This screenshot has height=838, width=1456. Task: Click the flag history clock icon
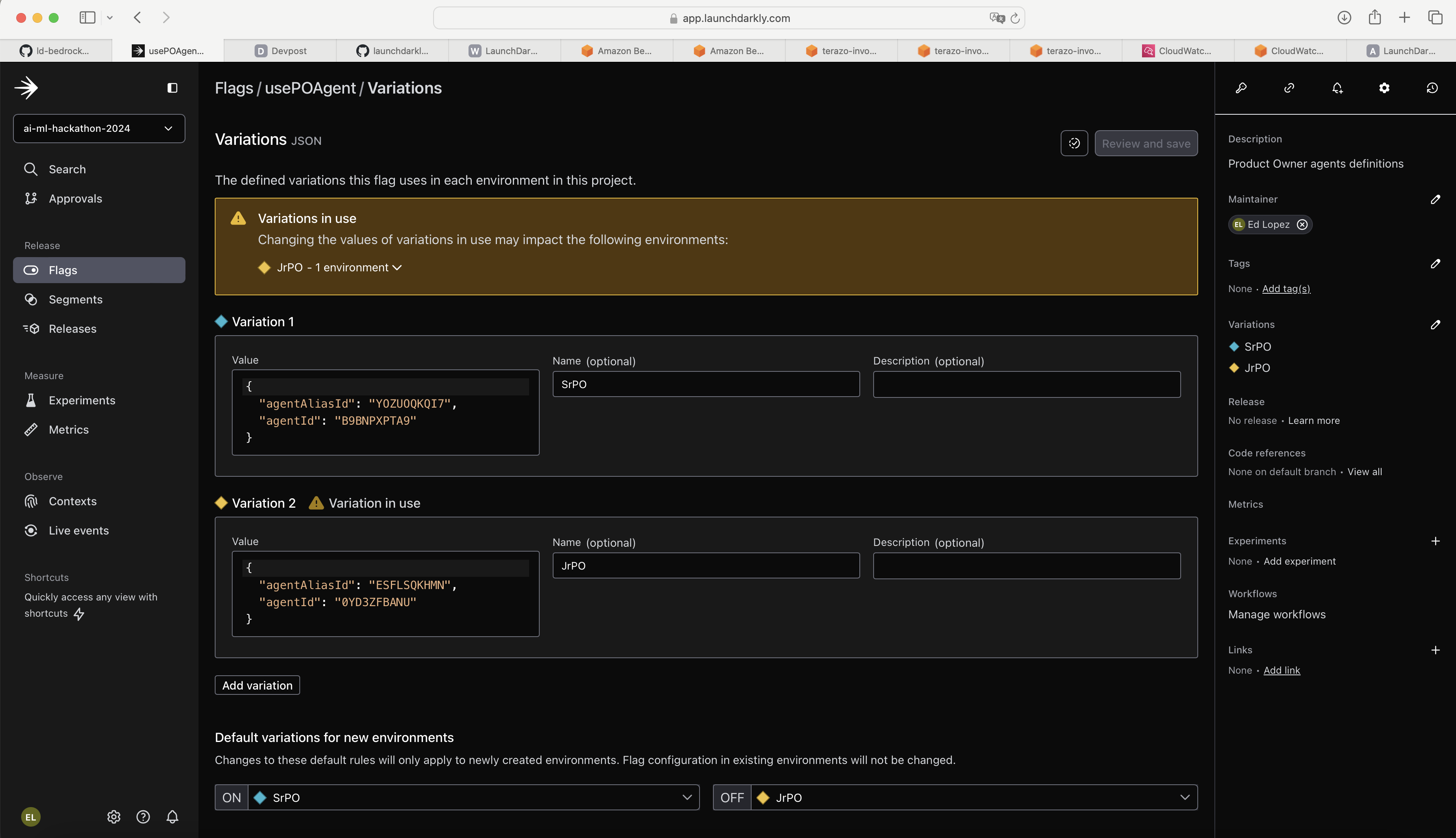click(1432, 88)
